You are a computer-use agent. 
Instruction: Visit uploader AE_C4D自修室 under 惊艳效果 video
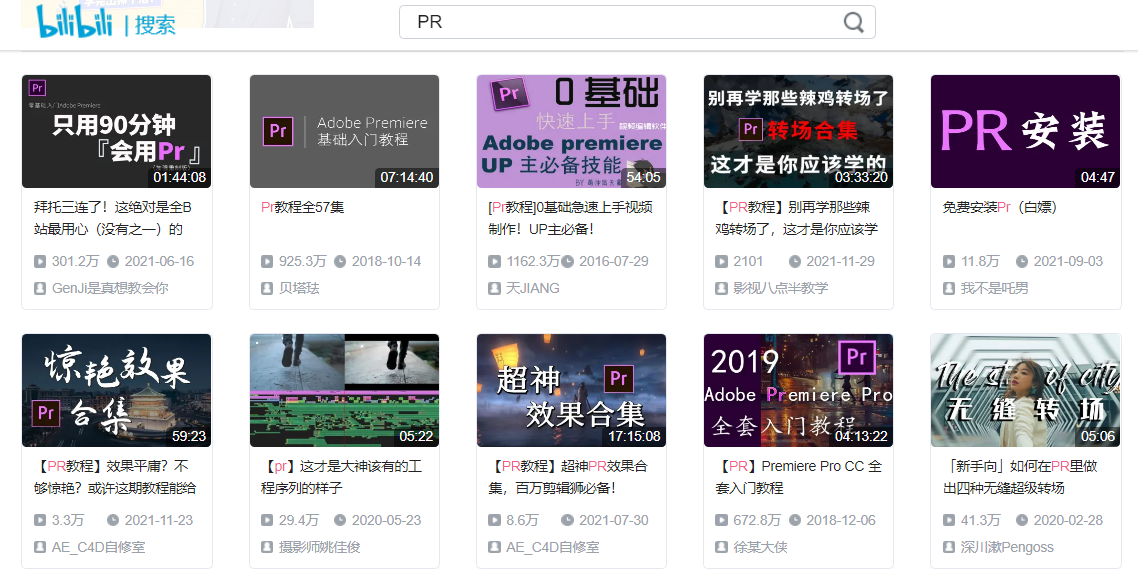click(98, 547)
